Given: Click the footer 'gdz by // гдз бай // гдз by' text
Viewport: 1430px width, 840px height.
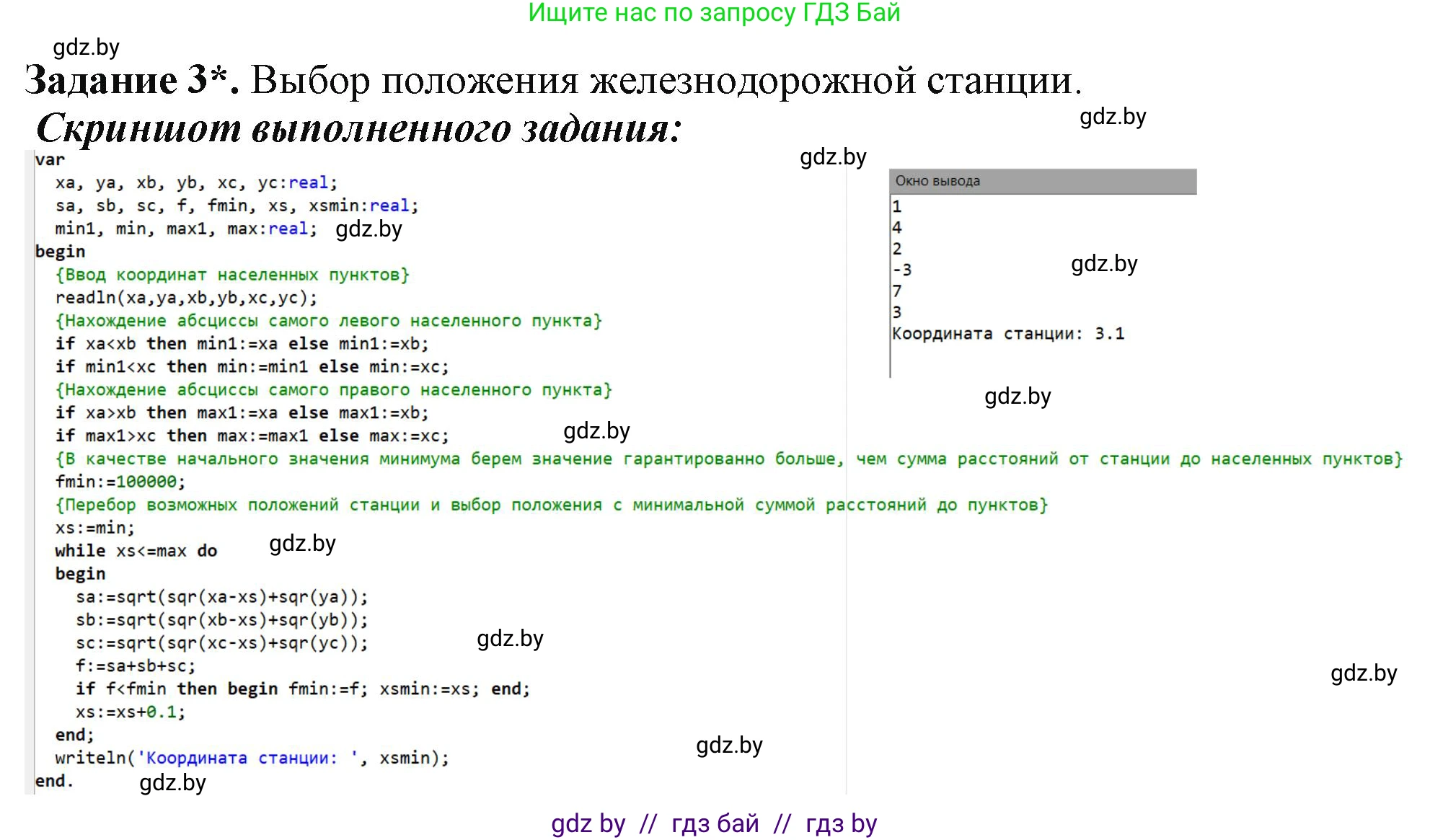Looking at the screenshot, I should (x=714, y=823).
